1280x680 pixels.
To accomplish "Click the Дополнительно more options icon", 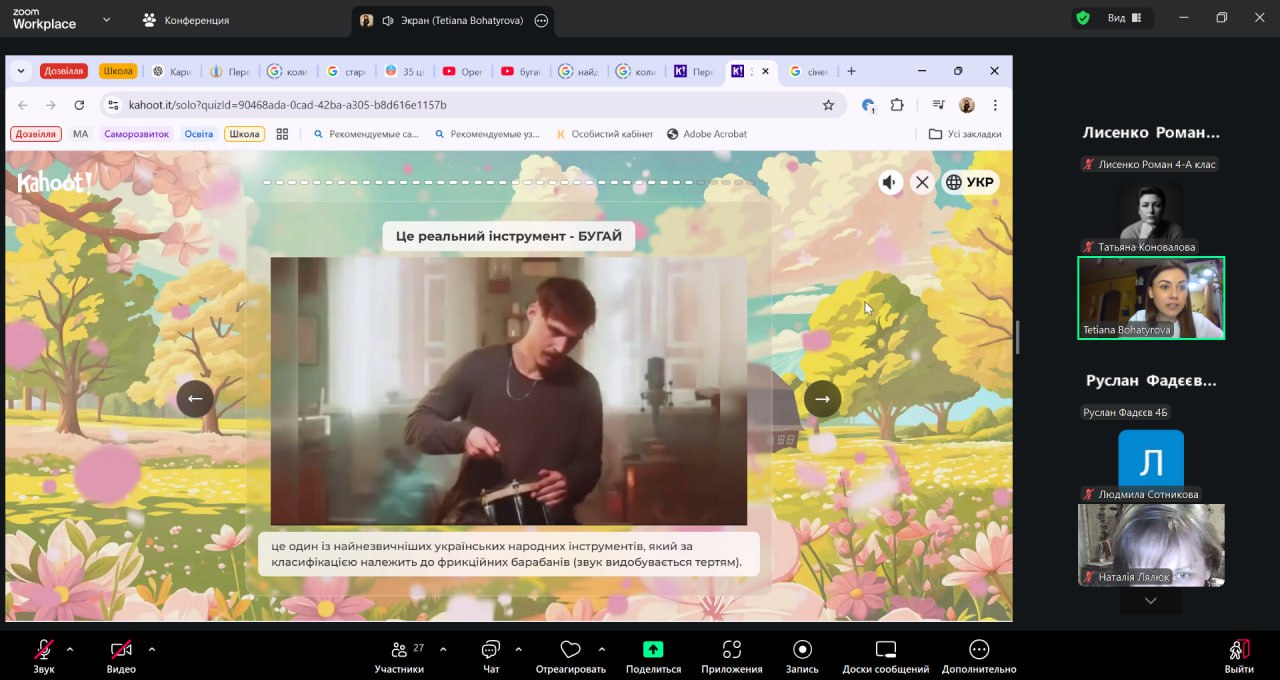I will click(x=978, y=649).
